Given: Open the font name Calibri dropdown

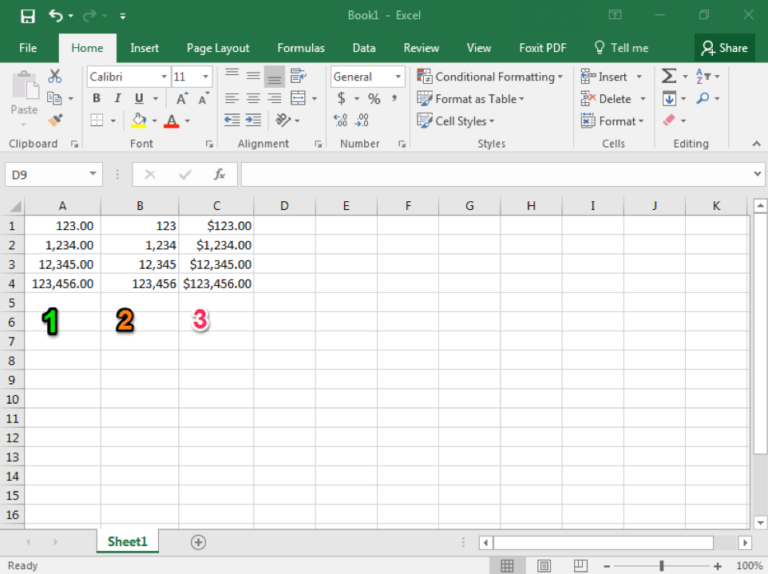Looking at the screenshot, I should click(163, 77).
